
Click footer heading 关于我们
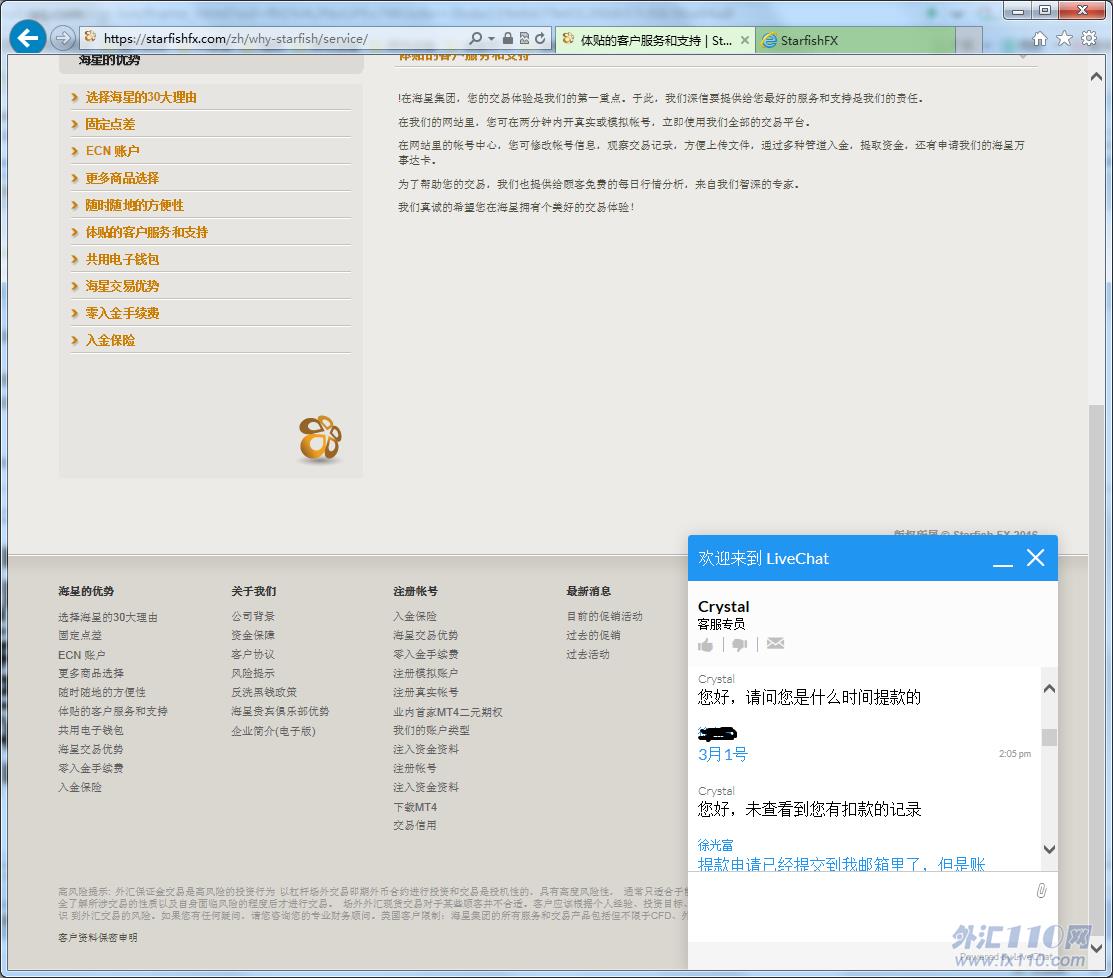[x=253, y=590]
